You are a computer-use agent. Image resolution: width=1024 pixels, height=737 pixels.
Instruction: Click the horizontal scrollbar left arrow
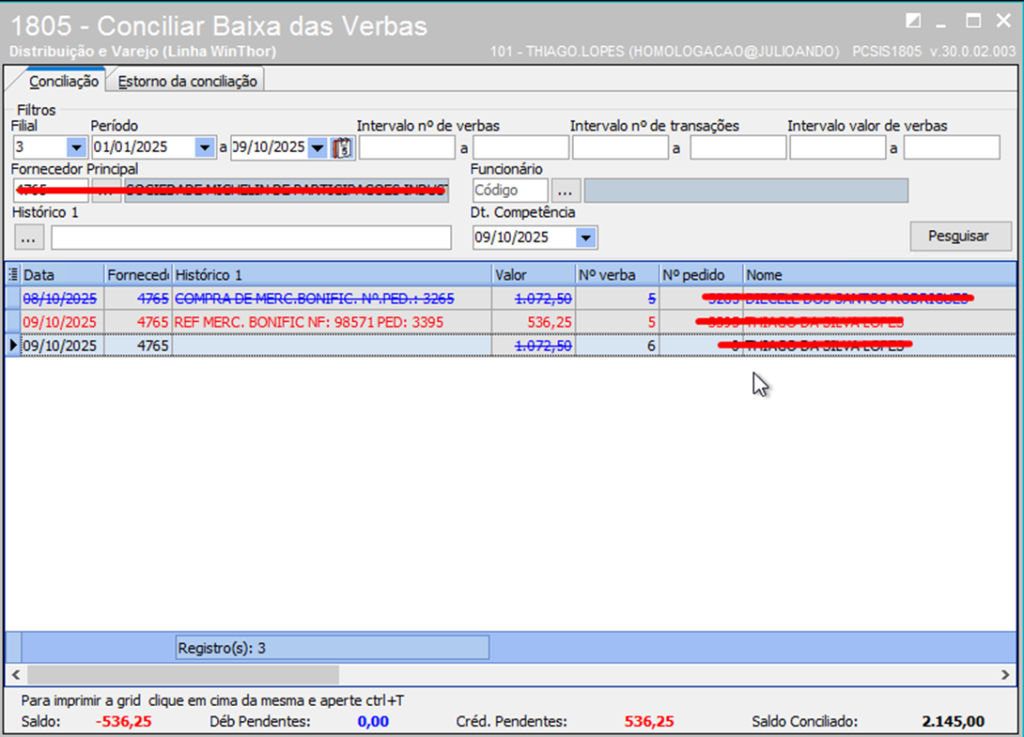[15, 676]
